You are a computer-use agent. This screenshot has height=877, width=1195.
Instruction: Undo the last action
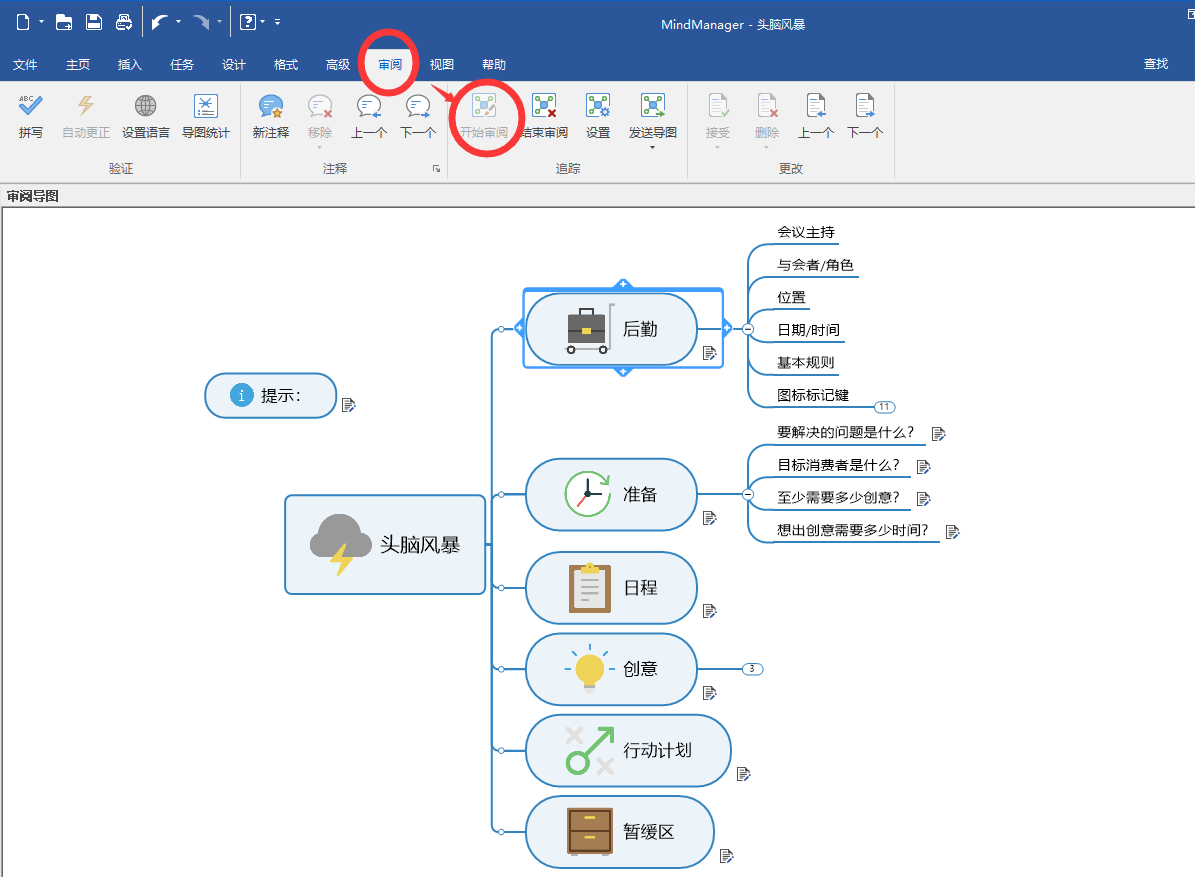[159, 22]
